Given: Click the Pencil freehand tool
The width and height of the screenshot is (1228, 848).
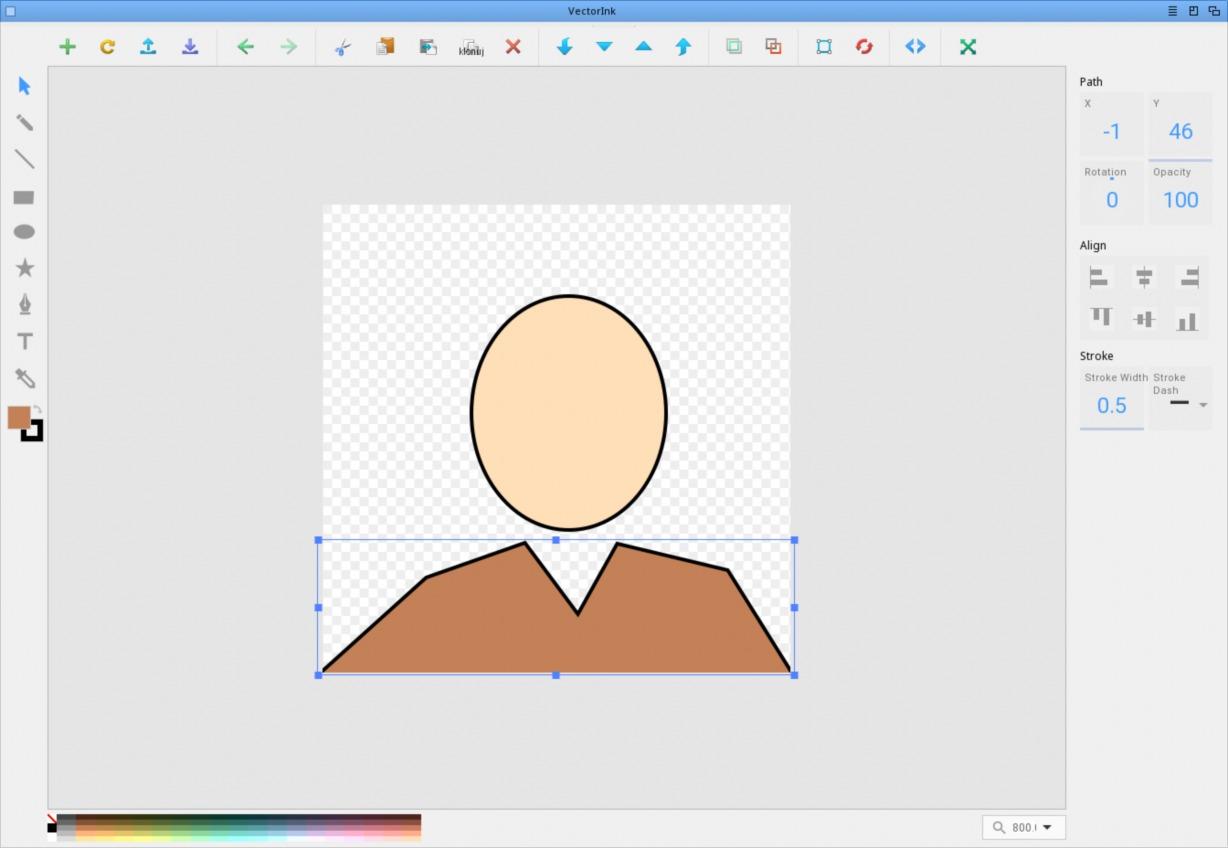Looking at the screenshot, I should pyautogui.click(x=24, y=123).
